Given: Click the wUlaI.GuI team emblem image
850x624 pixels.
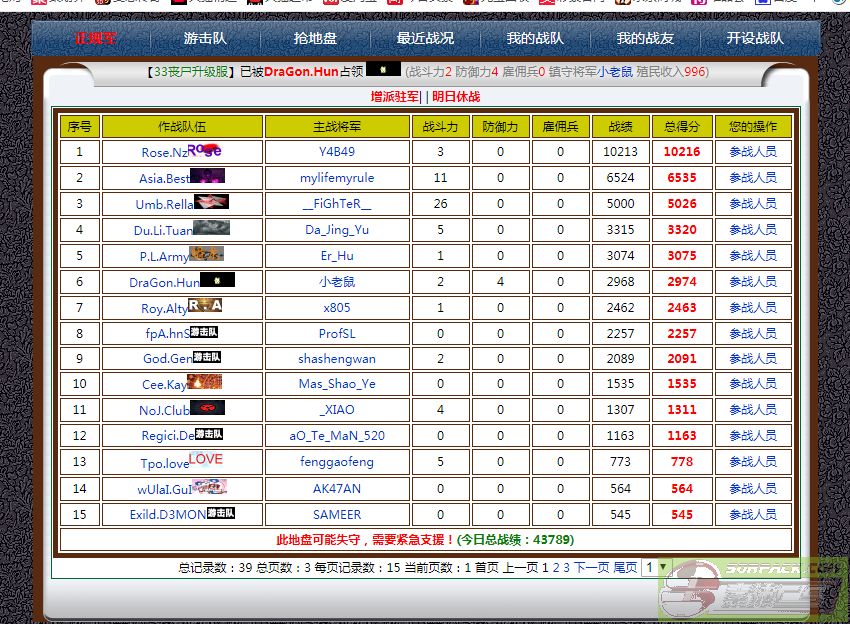Looking at the screenshot, I should click(209, 487).
